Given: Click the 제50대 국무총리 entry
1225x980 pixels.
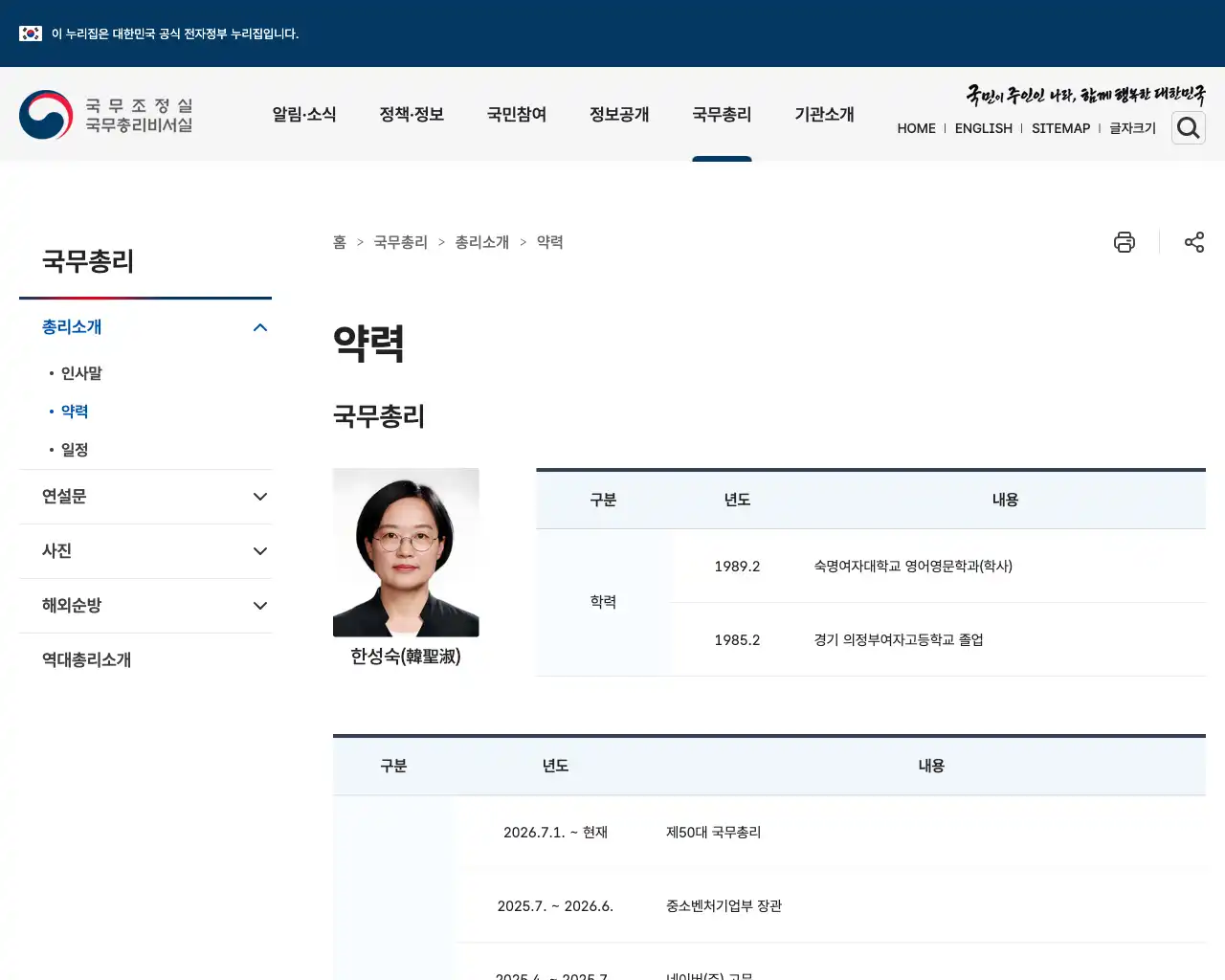Looking at the screenshot, I should 713,833.
